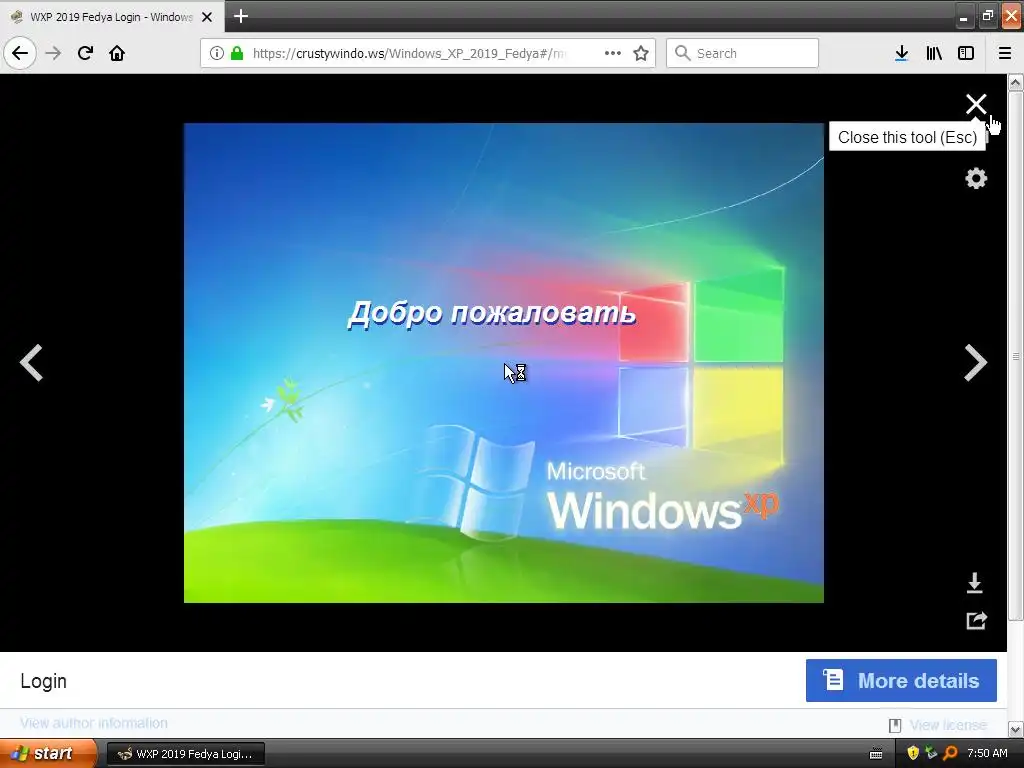The image size is (1024, 768).
Task: Open the Firefox hamburger menu
Action: [x=1005, y=53]
